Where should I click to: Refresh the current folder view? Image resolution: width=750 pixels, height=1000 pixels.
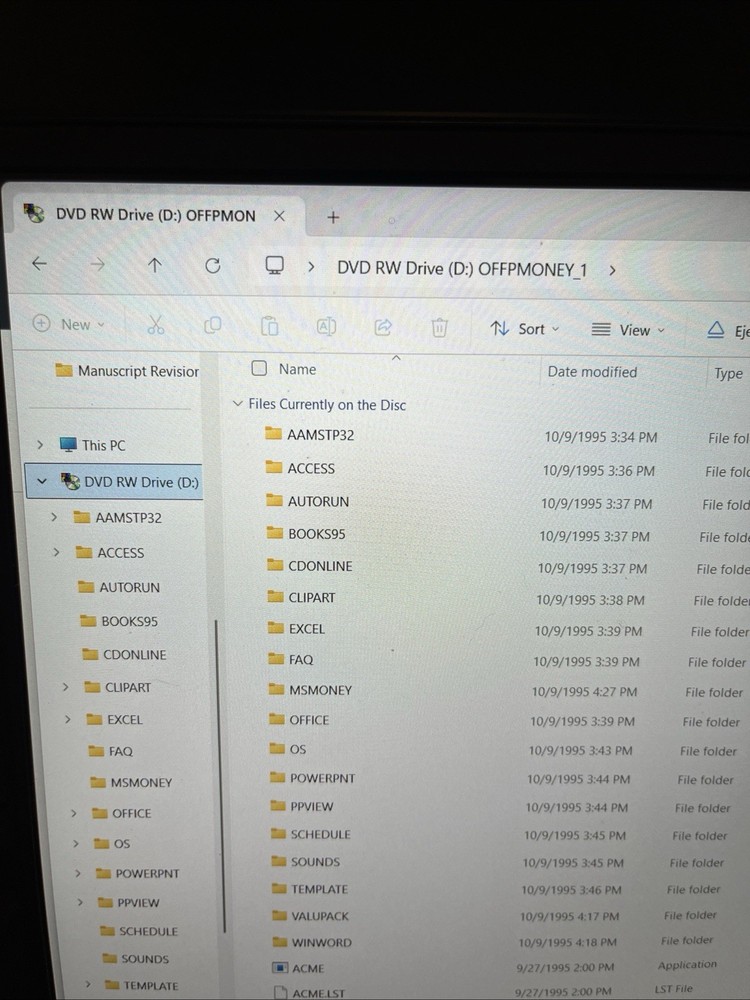click(x=212, y=265)
